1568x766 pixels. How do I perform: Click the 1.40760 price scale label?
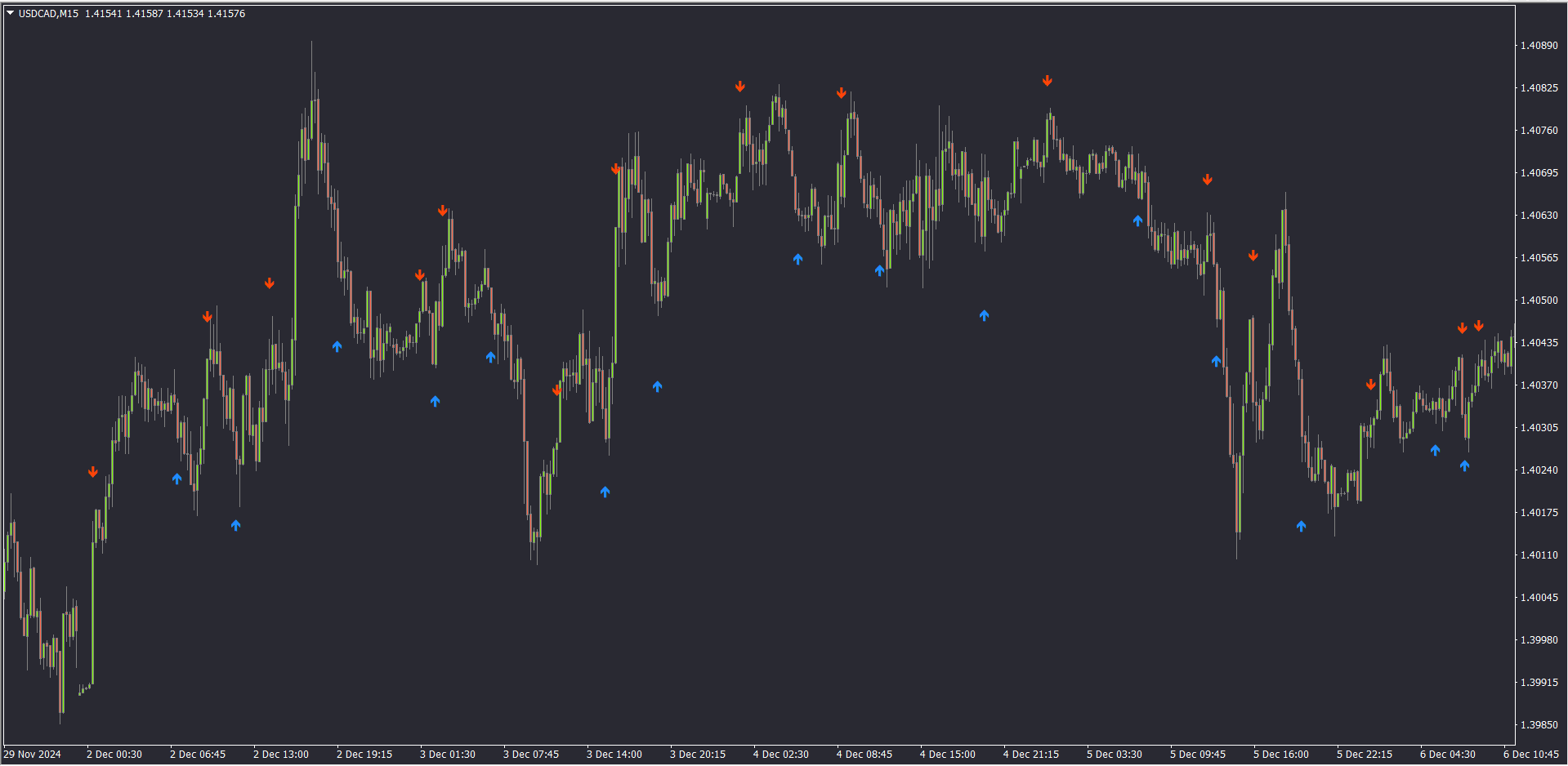point(1539,131)
